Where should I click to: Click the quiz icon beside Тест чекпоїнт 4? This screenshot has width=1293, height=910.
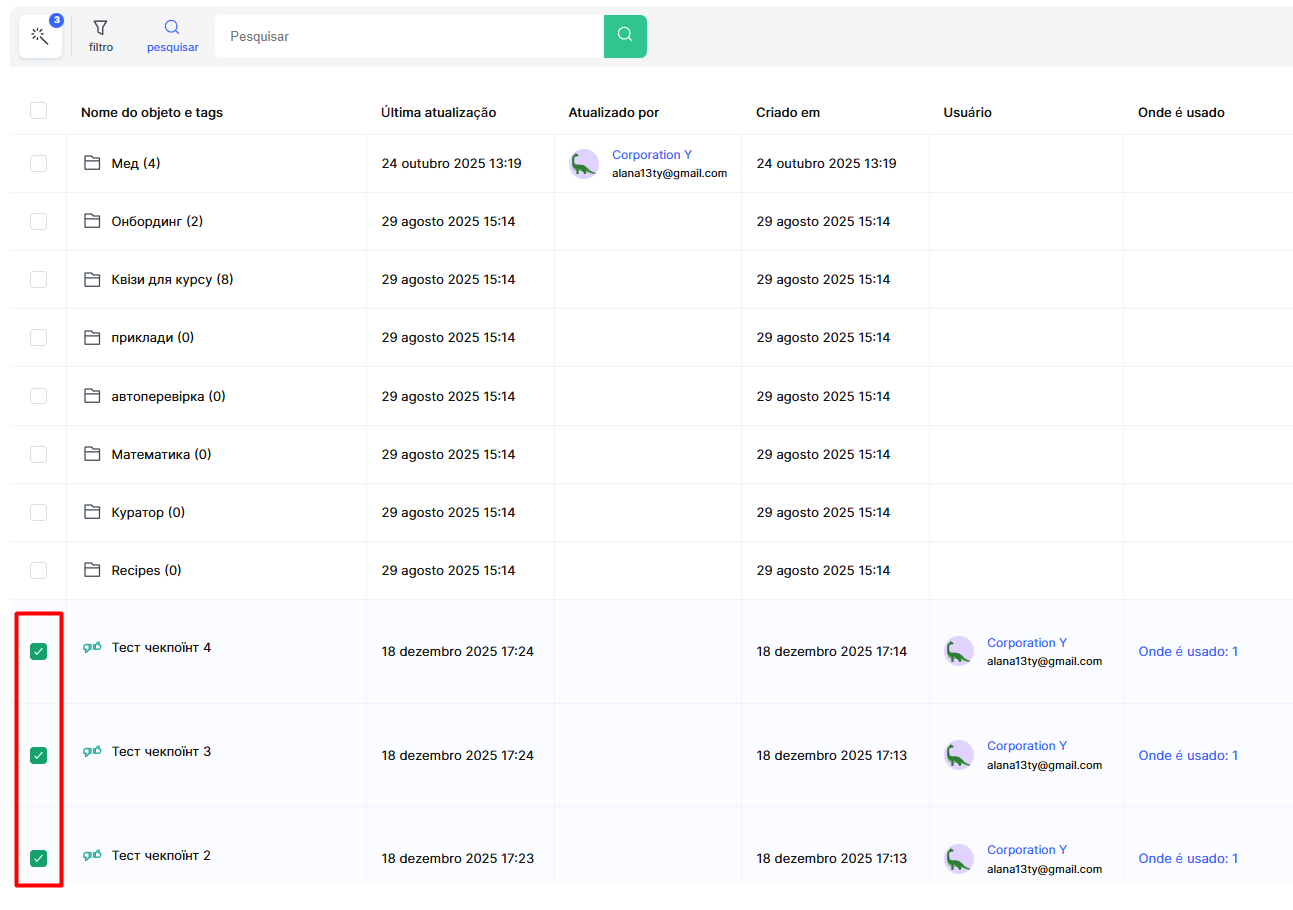[92, 648]
